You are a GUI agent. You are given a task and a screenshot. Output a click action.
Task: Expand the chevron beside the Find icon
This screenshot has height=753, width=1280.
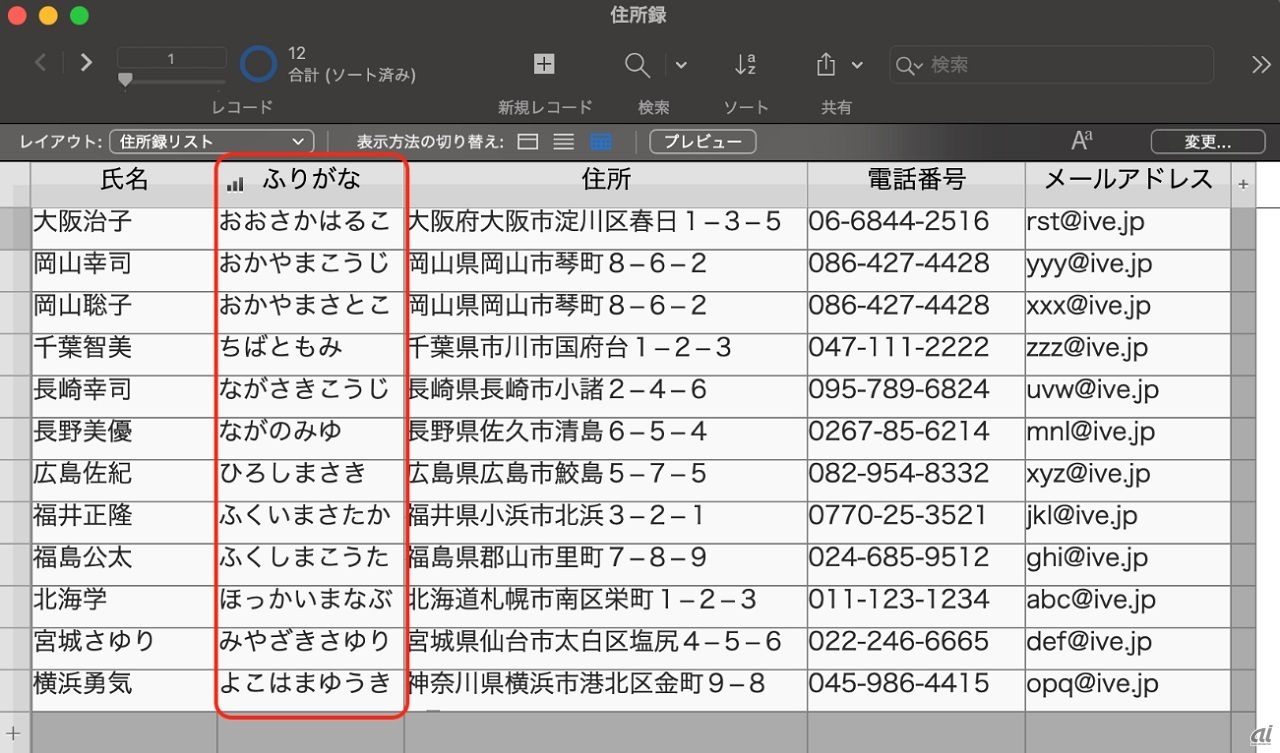(681, 65)
